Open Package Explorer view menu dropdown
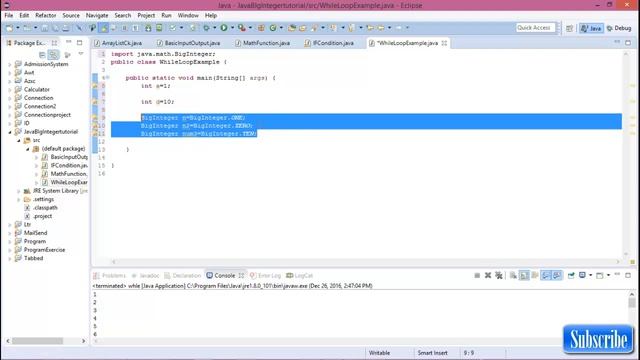The height and width of the screenshot is (360, 640). [x=80, y=54]
